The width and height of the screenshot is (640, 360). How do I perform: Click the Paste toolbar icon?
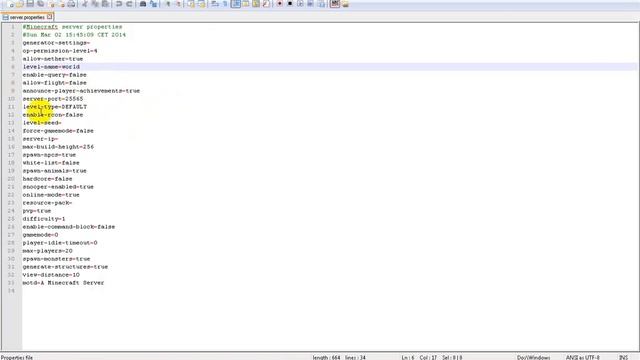pyautogui.click(x=105, y=4)
